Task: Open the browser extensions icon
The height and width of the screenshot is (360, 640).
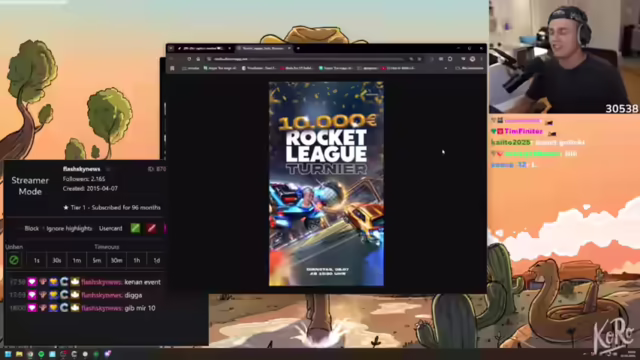Action: pyautogui.click(x=450, y=59)
